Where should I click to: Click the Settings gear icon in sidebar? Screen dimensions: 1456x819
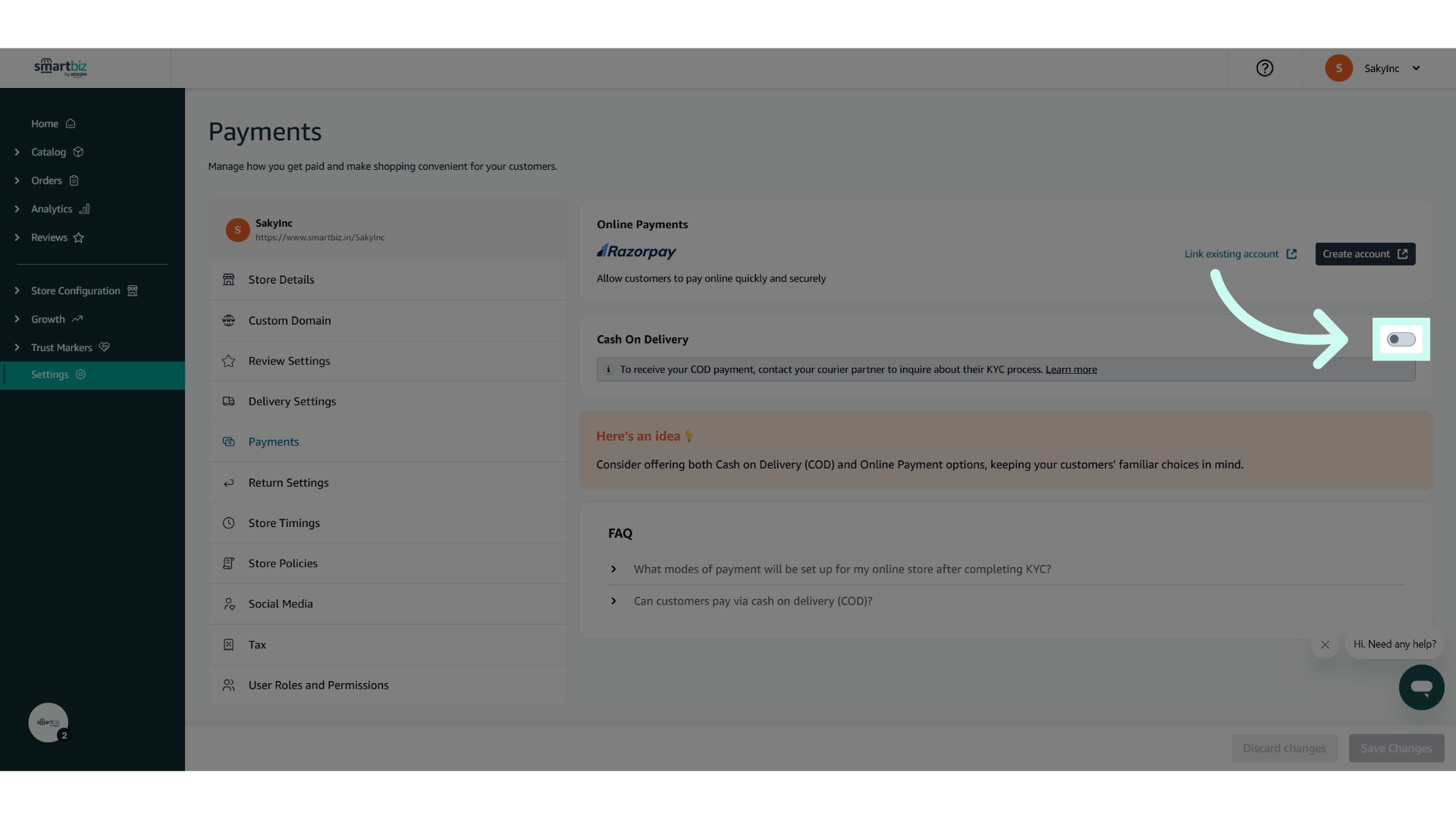click(80, 375)
